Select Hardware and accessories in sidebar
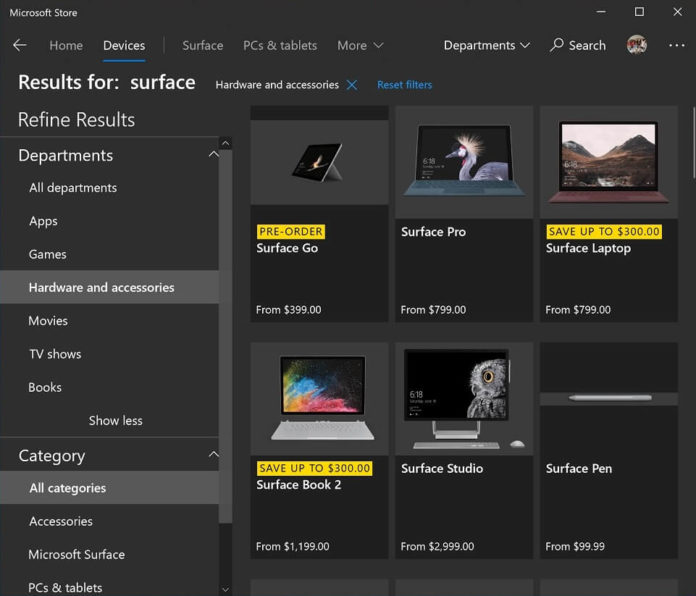This screenshot has width=696, height=596. (109, 288)
